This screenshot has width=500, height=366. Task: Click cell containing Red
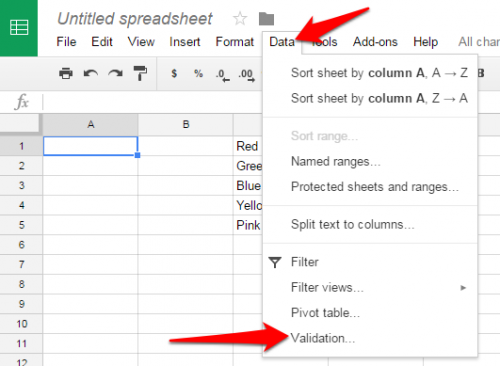[x=248, y=146]
